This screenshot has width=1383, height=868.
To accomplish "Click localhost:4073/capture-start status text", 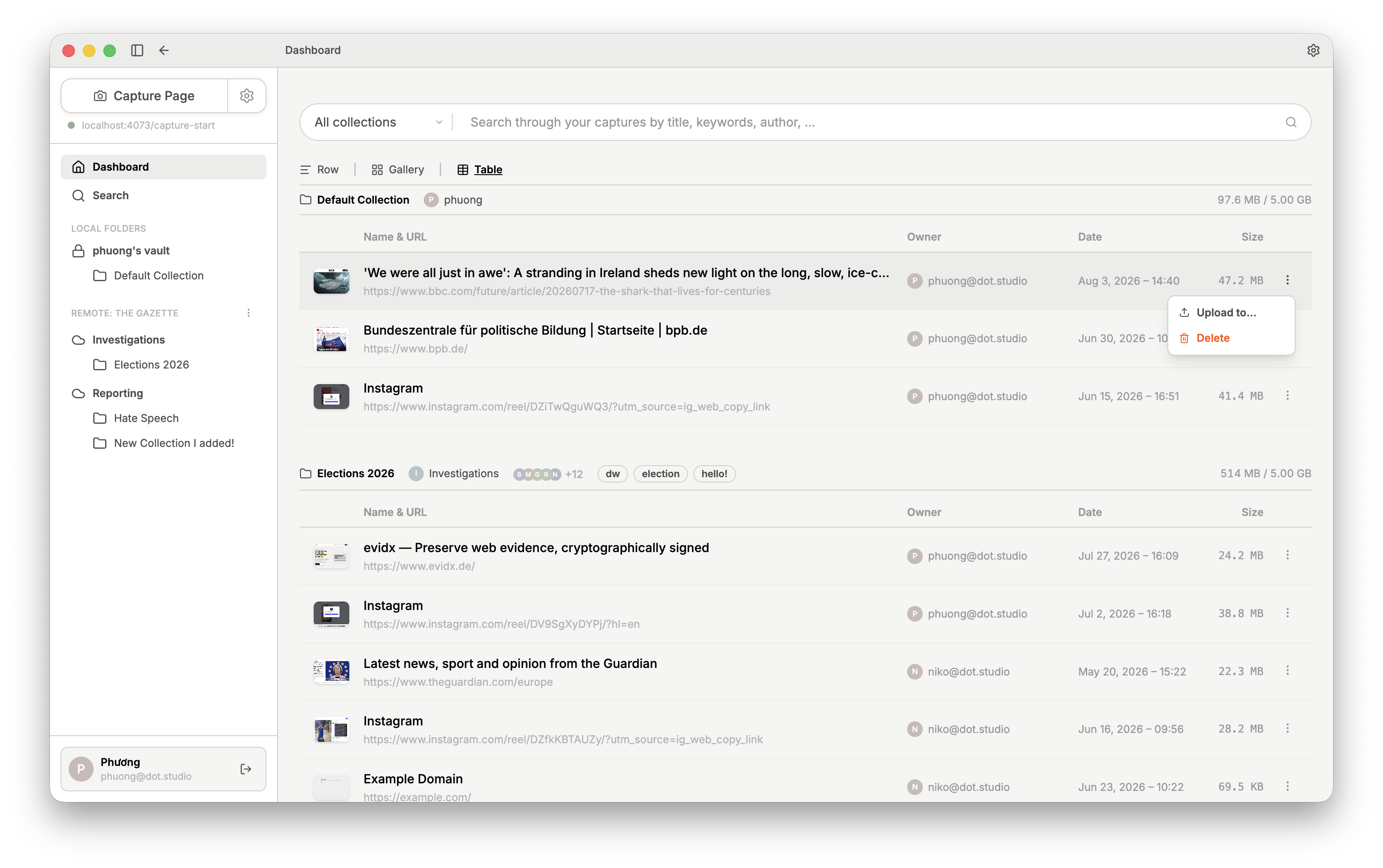I will click(x=148, y=126).
